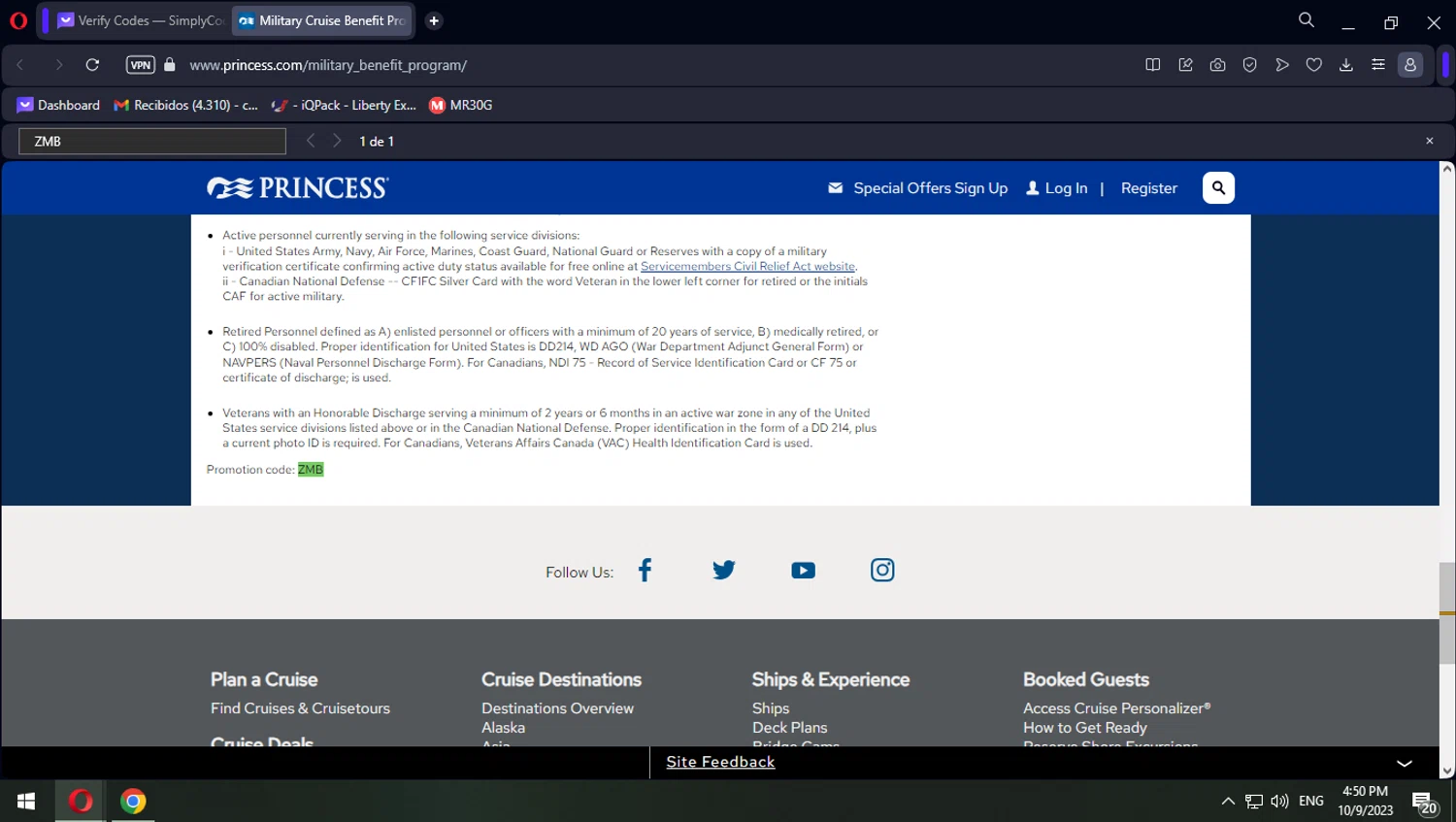Click Opera in the taskbar
The image size is (1456, 822).
click(81, 801)
